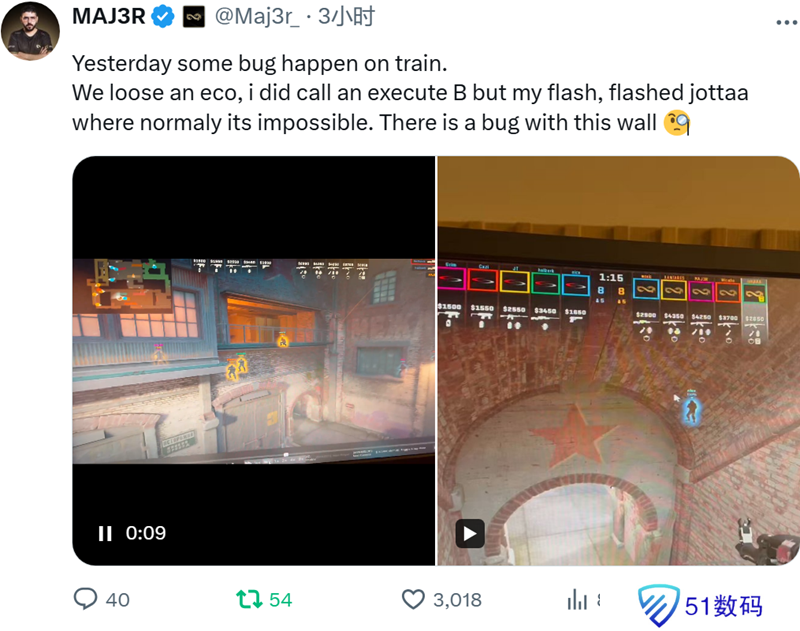800x631 pixels.
Task: Click the blue verified checkmark badge
Action: [x=163, y=17]
